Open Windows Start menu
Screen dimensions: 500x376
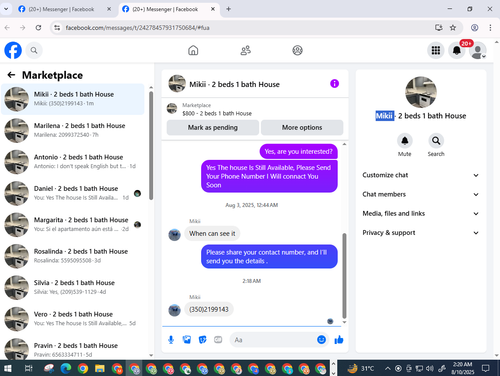click(x=8, y=368)
